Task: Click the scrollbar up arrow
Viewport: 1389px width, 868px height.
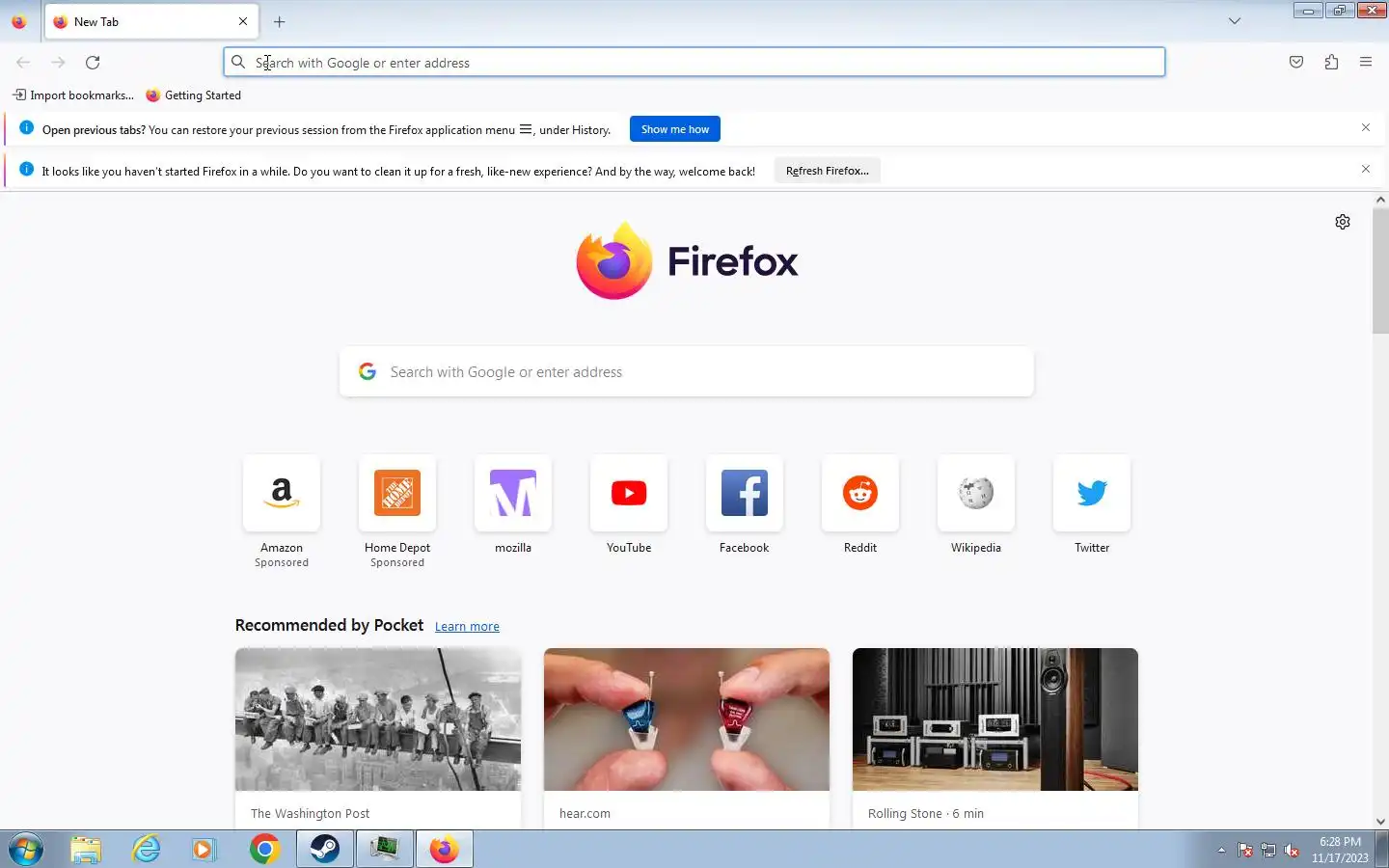Action: [1380, 200]
